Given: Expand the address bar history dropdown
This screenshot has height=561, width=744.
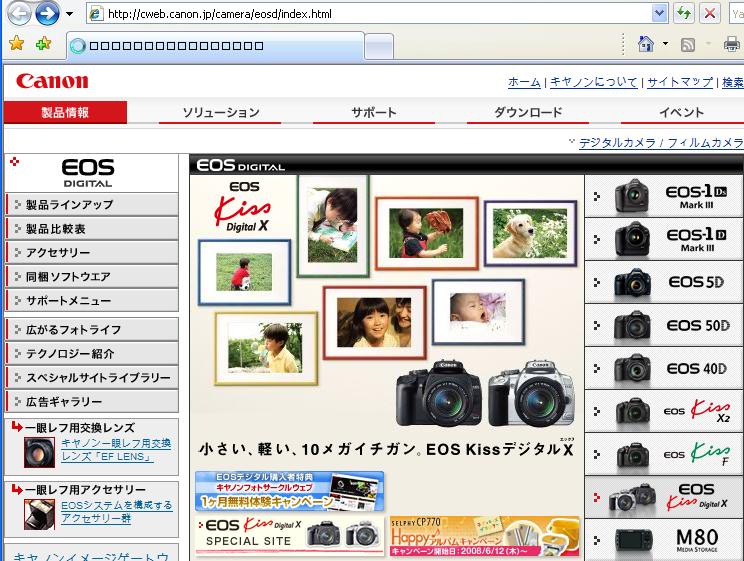Looking at the screenshot, I should click(x=659, y=14).
